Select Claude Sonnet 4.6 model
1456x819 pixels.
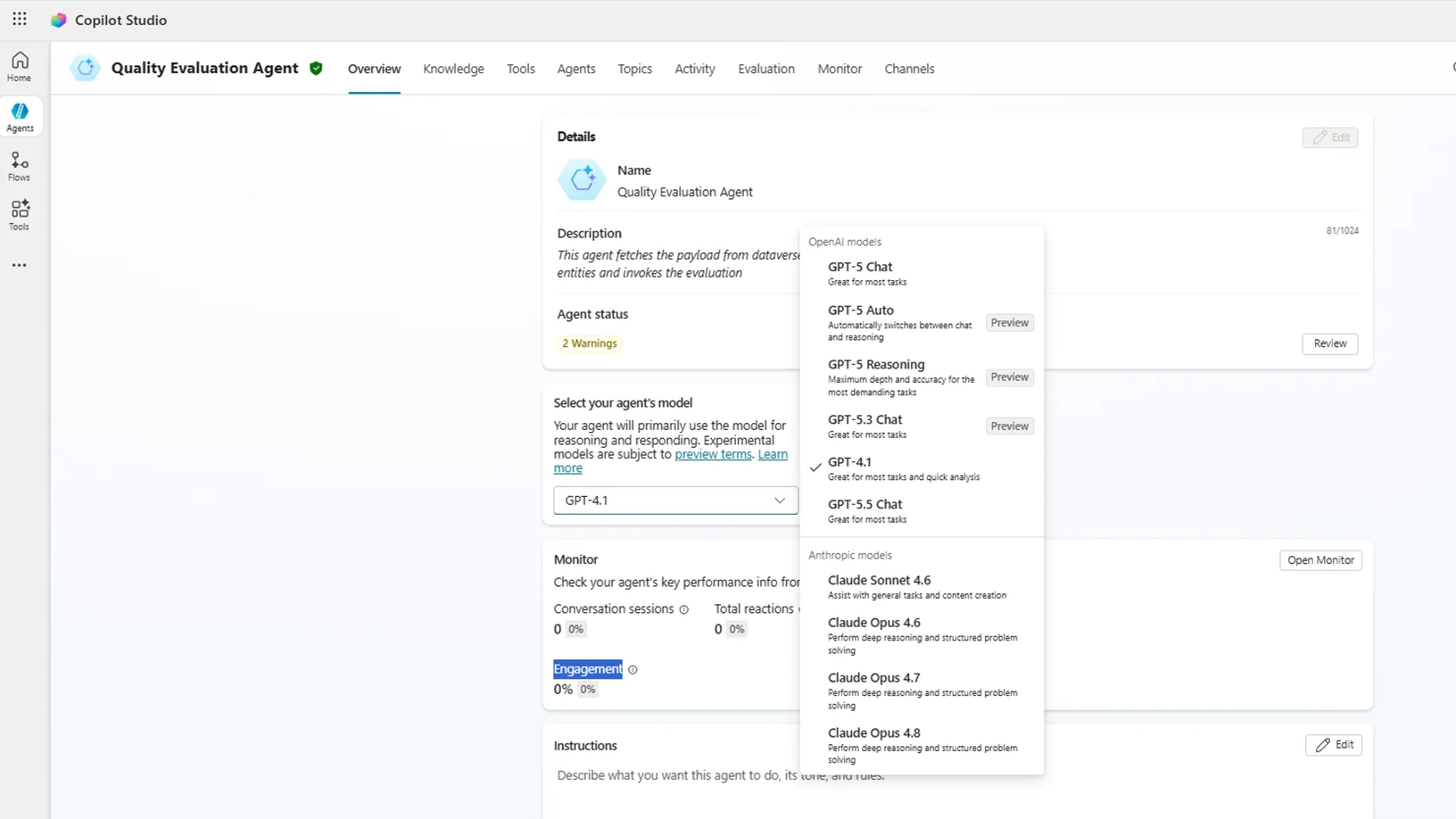pos(922,586)
